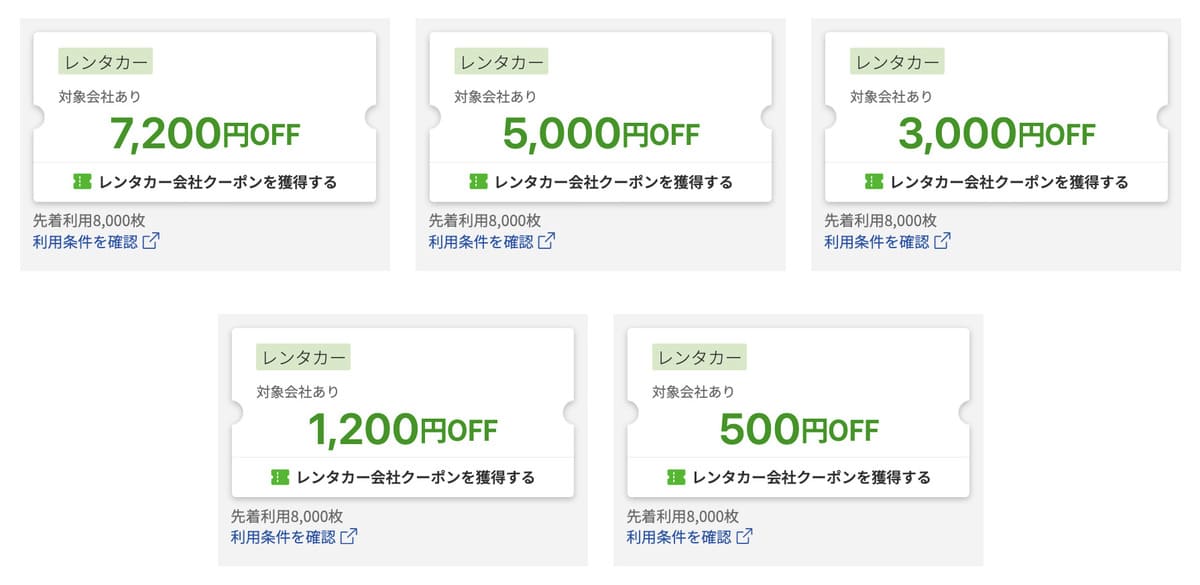
Task: Click the external link icon under the 3,000円OFF coupon
Action: point(943,242)
